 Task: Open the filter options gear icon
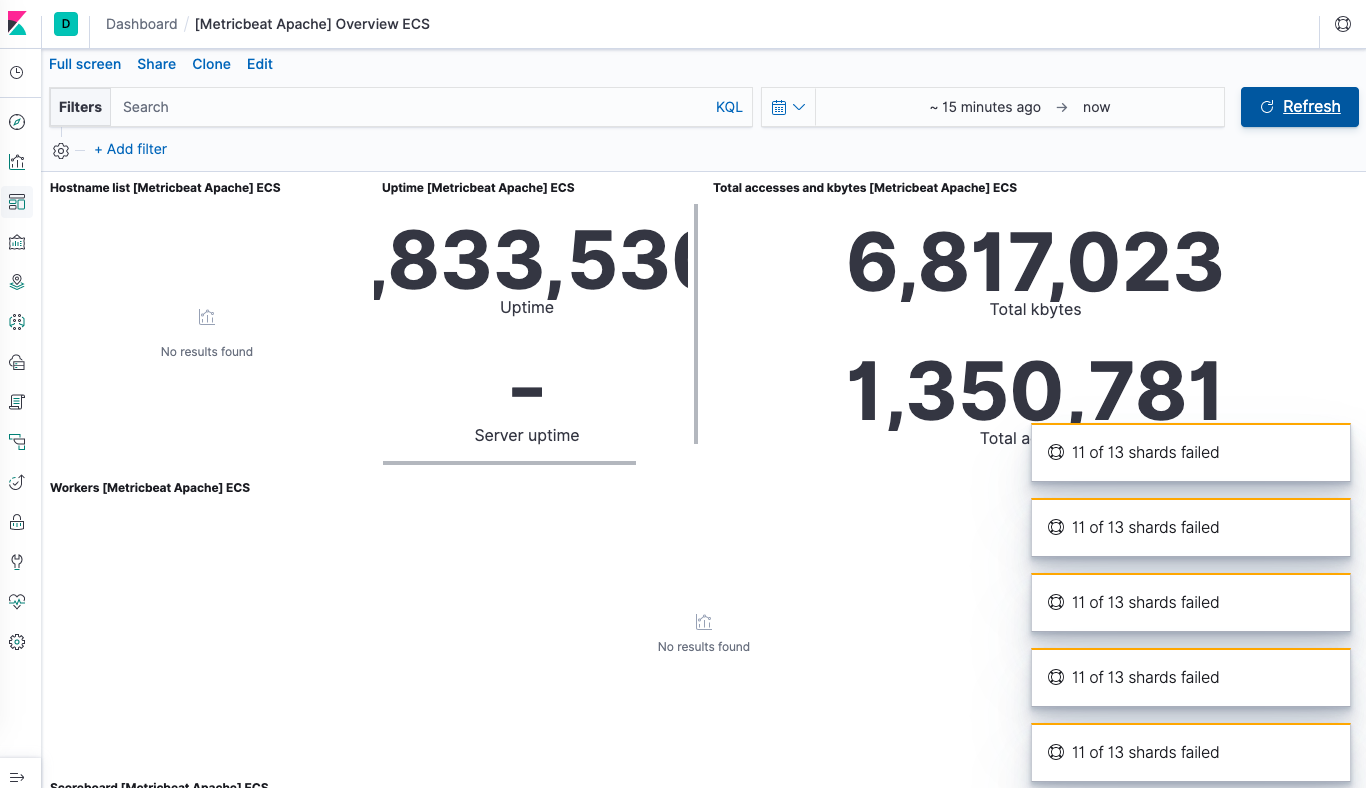coord(61,150)
